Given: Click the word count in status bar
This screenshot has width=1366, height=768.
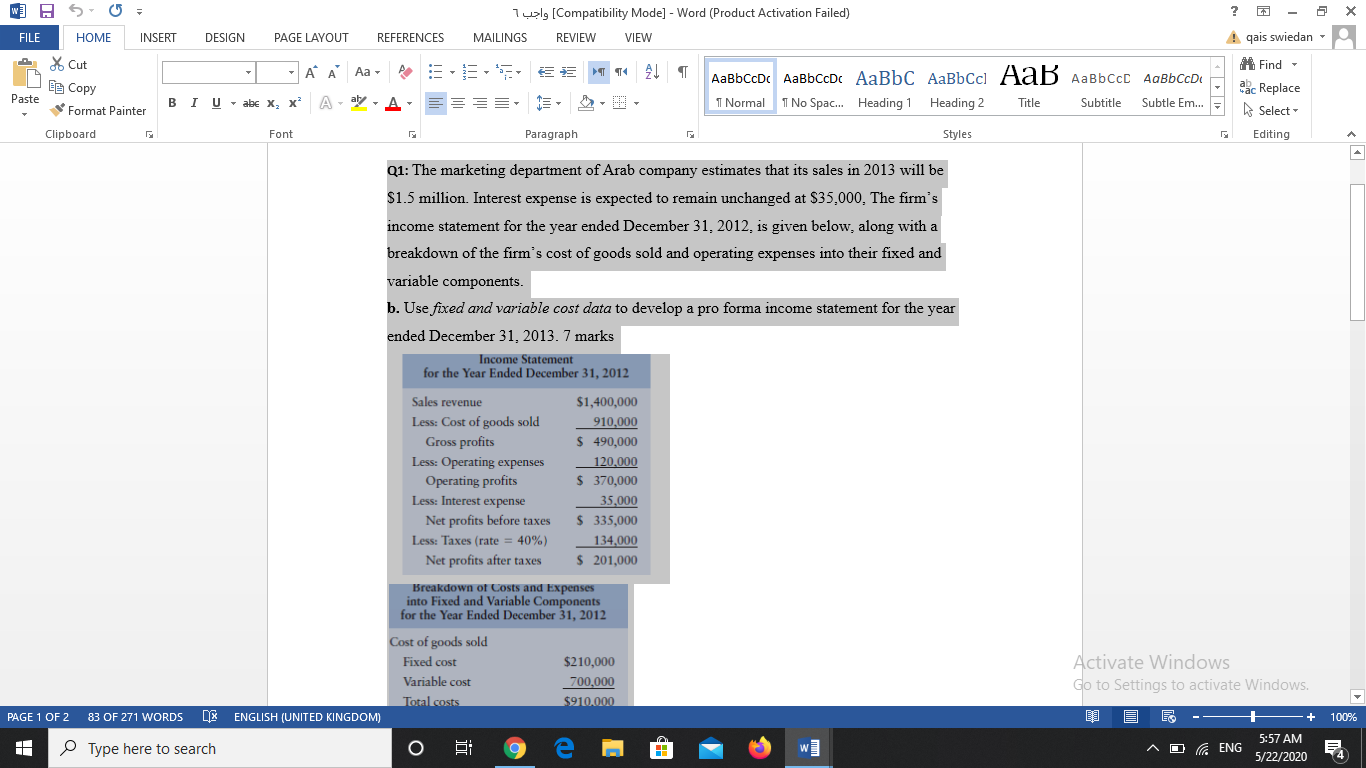Looking at the screenshot, I should click(135, 717).
